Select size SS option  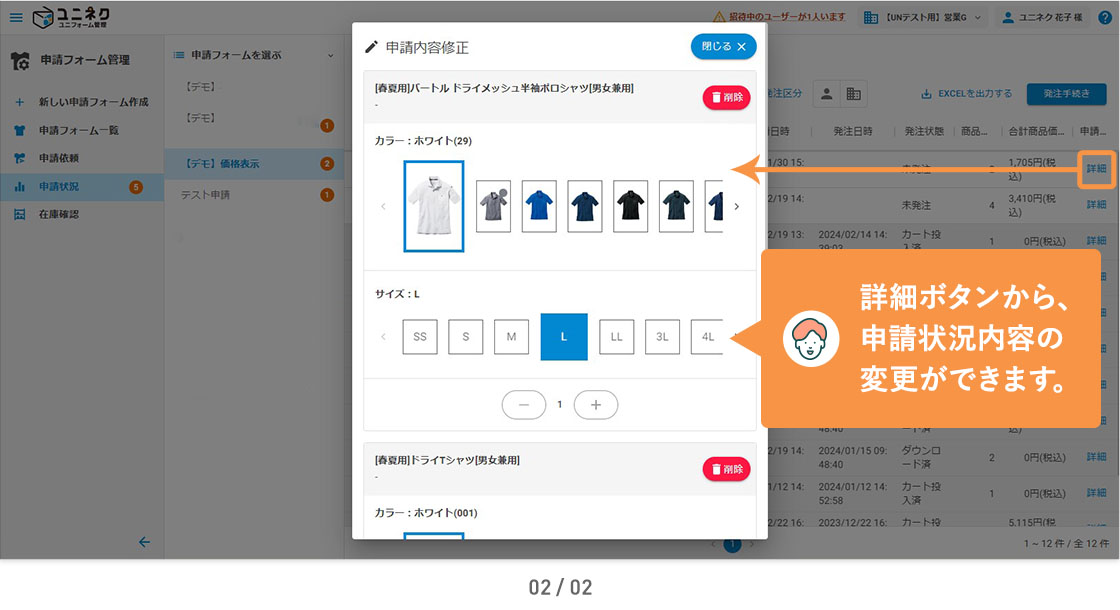tap(420, 337)
